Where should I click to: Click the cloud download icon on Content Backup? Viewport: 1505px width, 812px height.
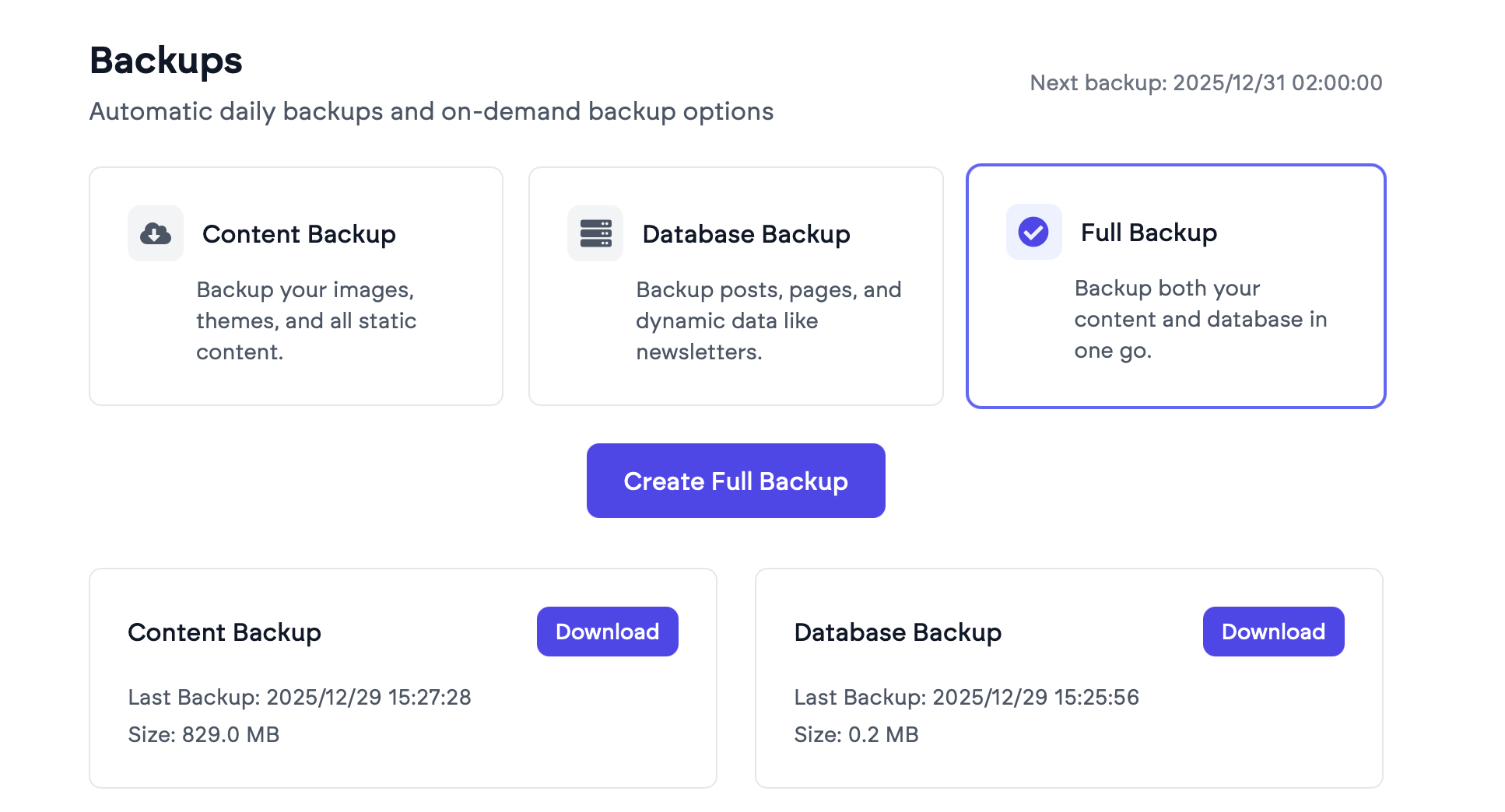point(156,233)
